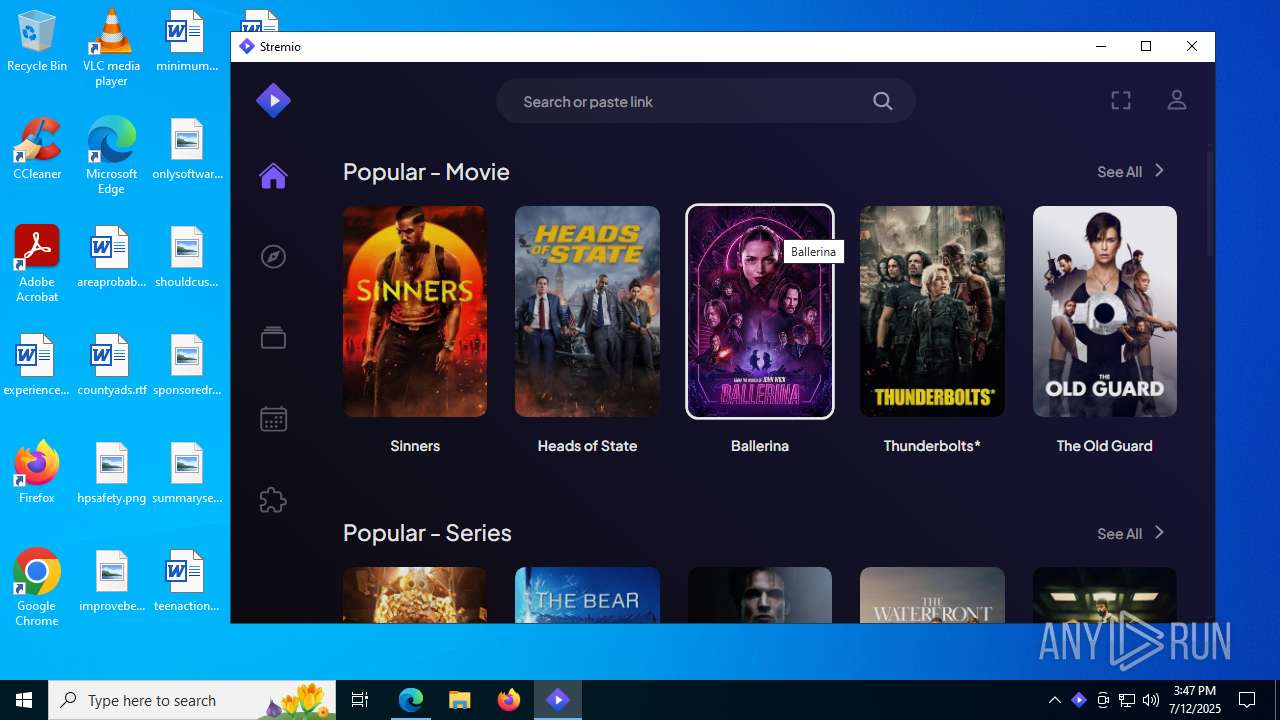The height and width of the screenshot is (720, 1280).
Task: Select the Recycle Bin desktop icon
Action: click(x=37, y=42)
